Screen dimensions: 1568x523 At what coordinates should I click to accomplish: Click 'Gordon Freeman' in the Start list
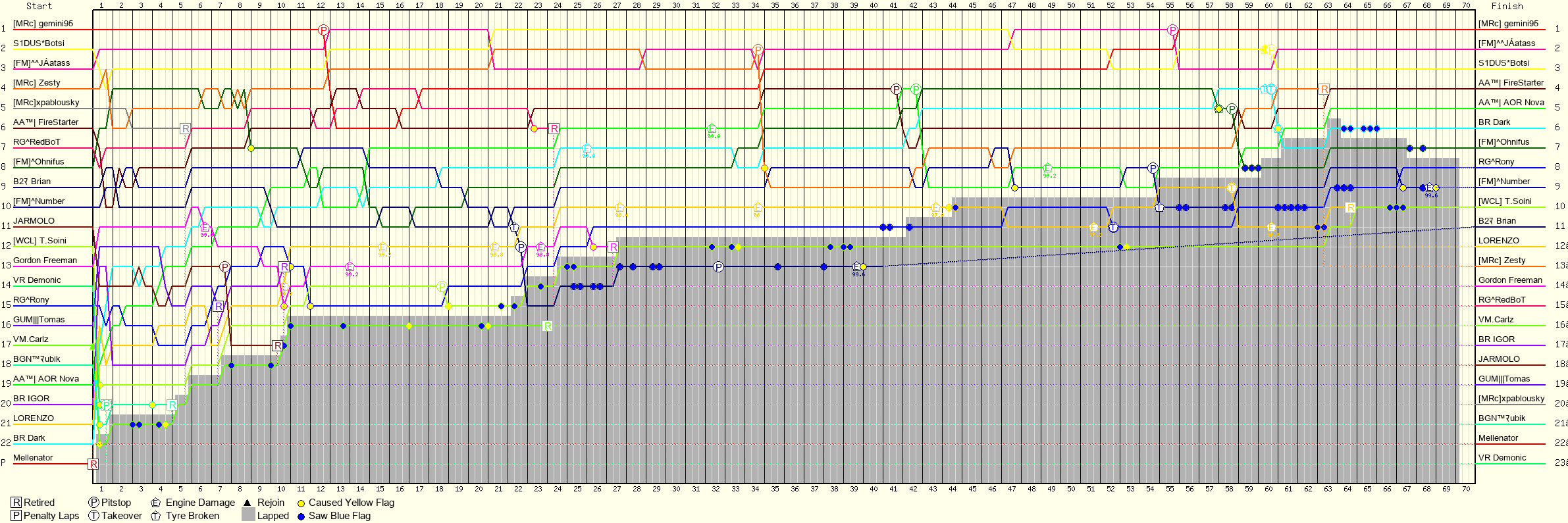(x=45, y=261)
